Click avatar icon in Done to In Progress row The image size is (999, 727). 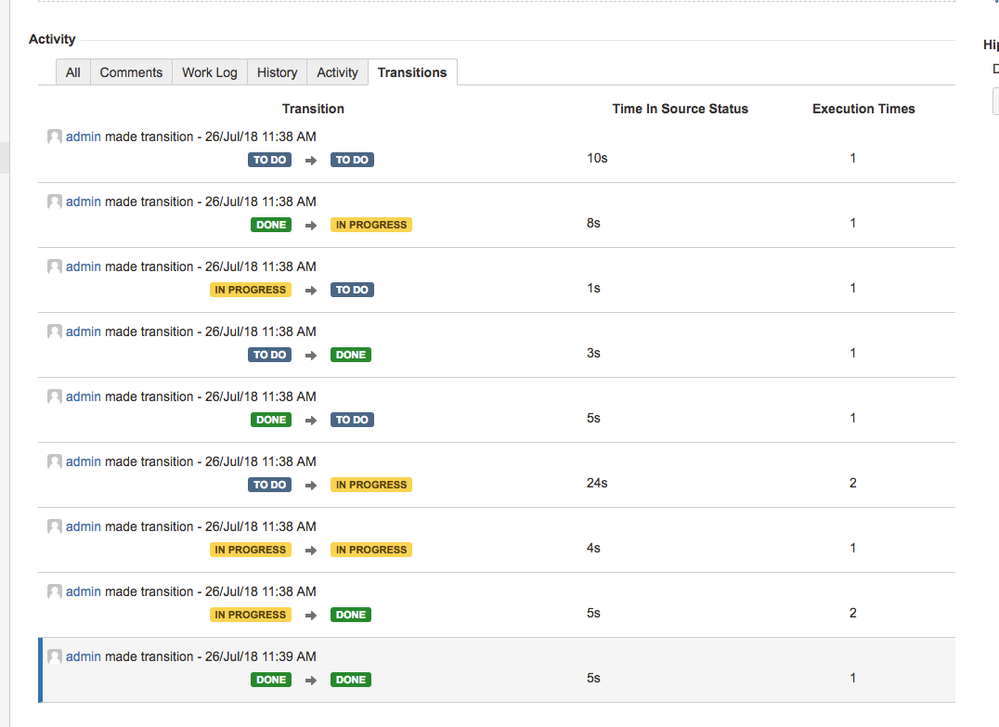point(54,201)
